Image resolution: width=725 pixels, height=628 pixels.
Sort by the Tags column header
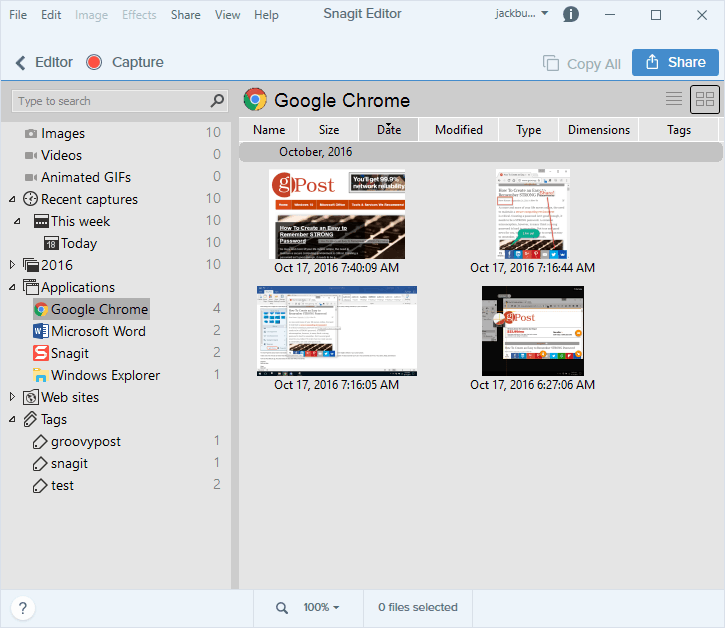point(679,129)
